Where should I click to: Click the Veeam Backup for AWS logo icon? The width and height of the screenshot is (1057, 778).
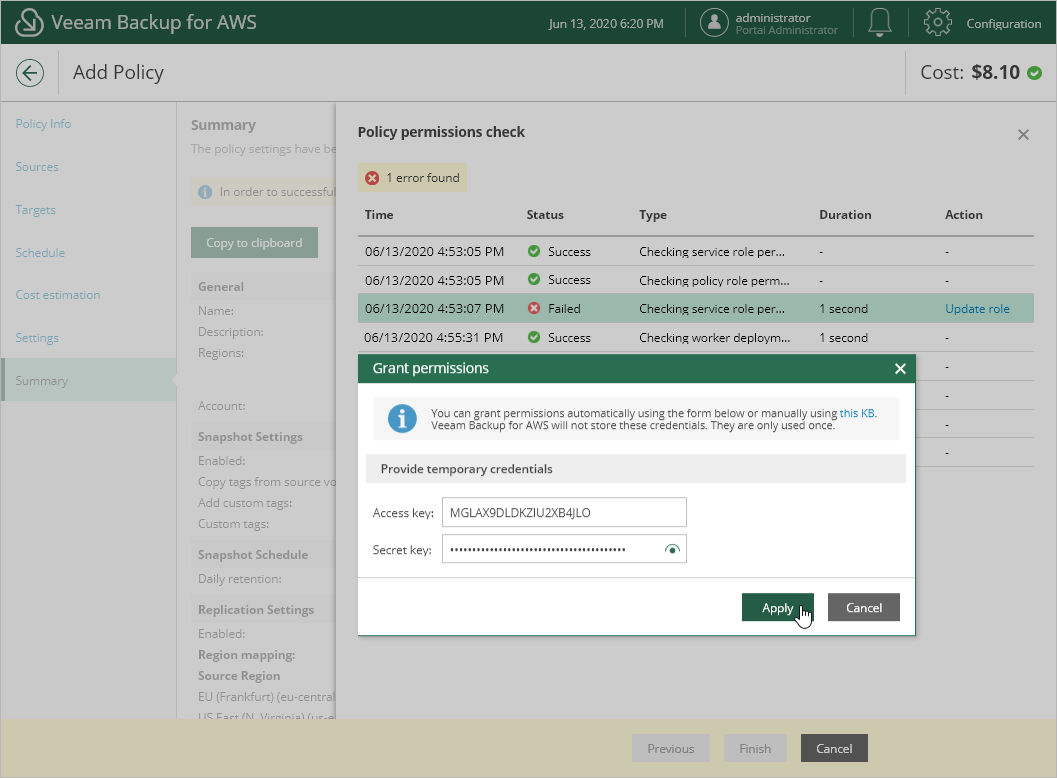tap(29, 22)
